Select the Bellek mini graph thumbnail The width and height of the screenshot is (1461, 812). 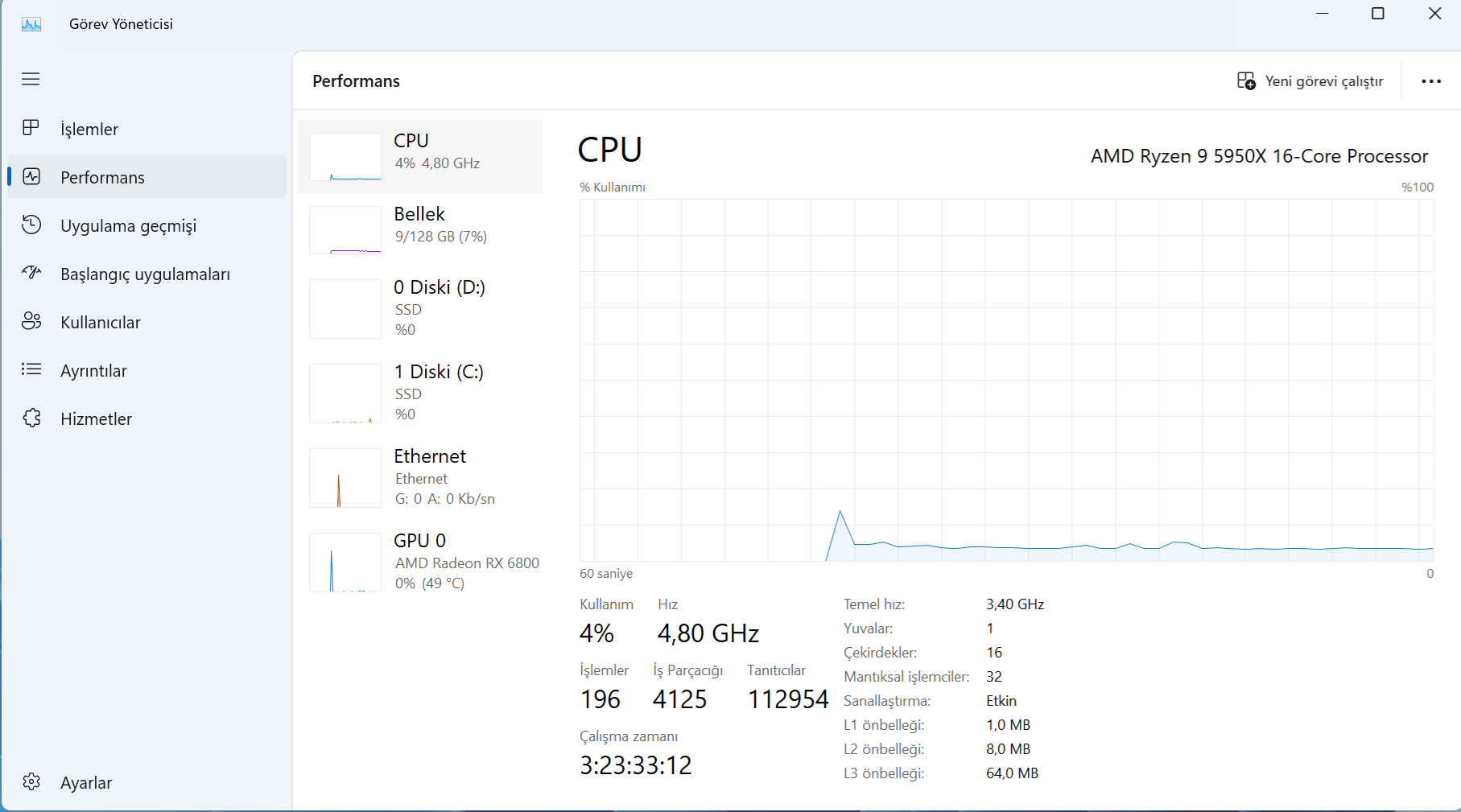pyautogui.click(x=345, y=230)
